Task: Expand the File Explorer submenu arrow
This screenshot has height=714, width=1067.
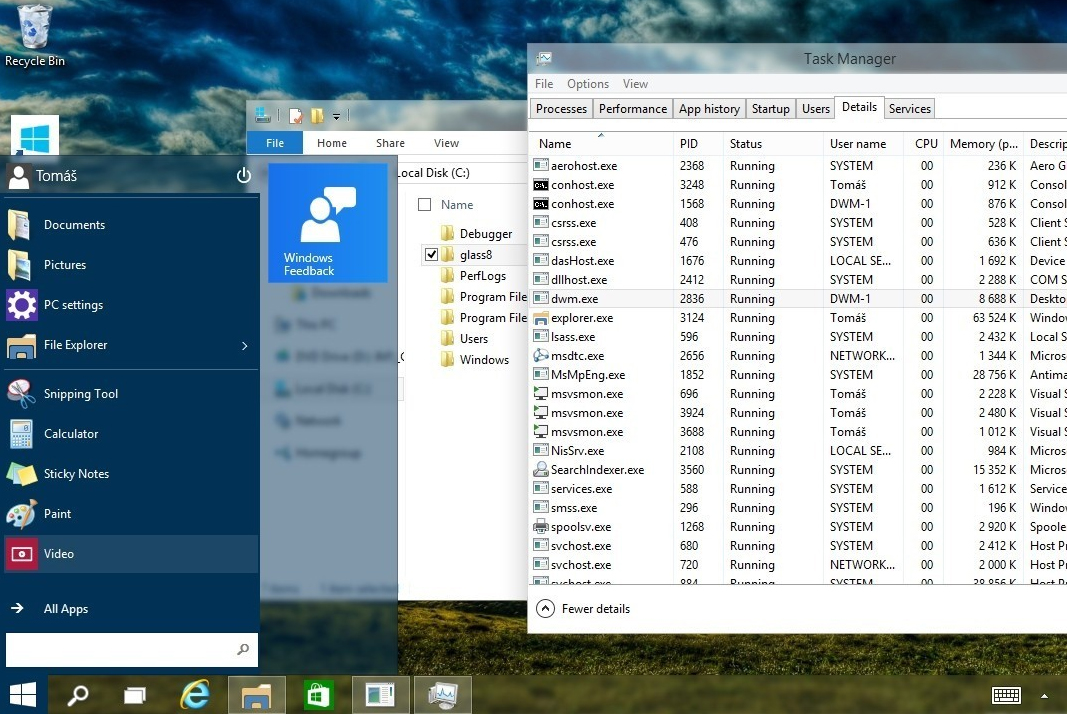Action: pyautogui.click(x=245, y=346)
